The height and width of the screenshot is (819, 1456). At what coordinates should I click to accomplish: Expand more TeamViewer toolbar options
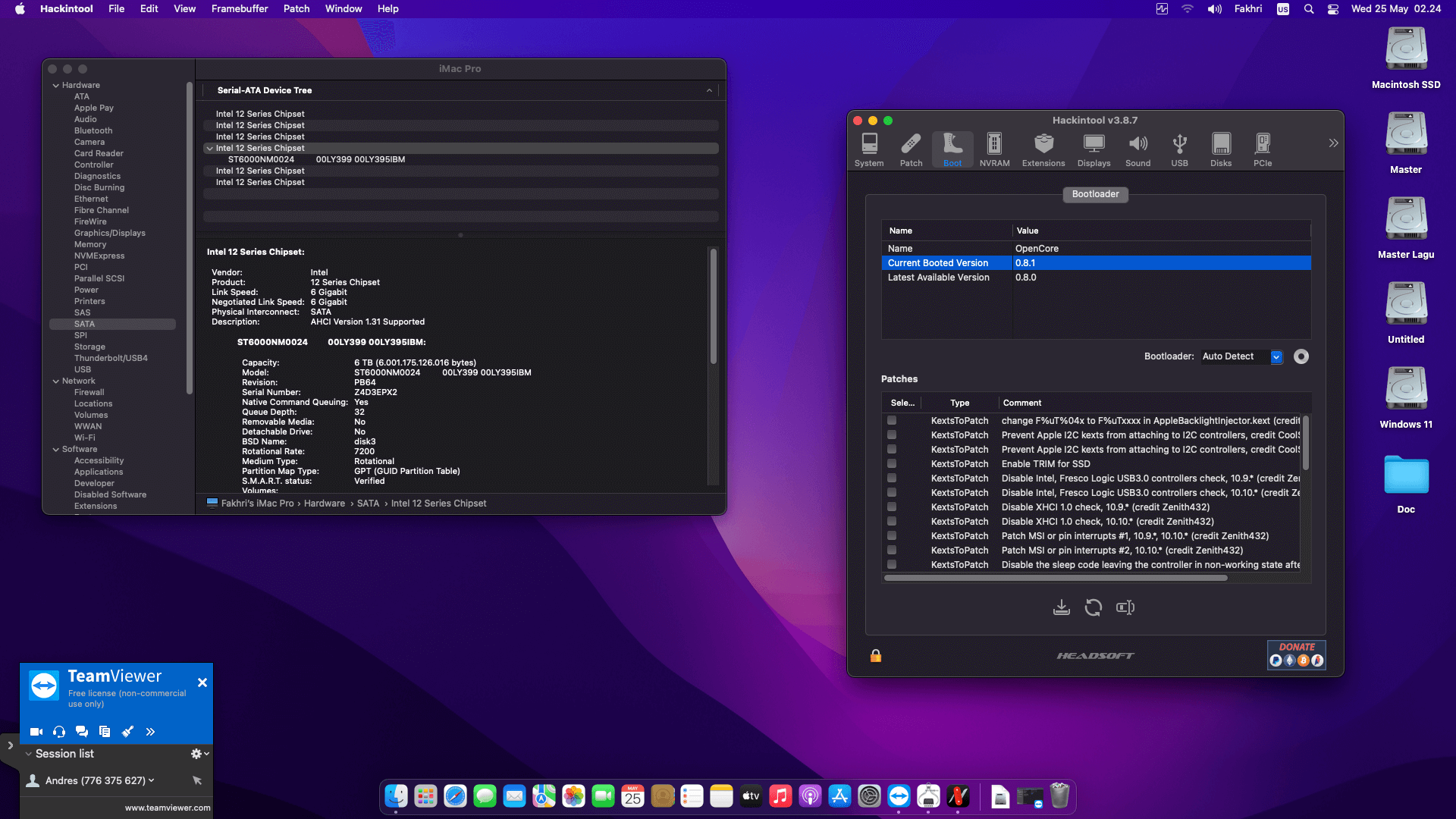tap(150, 732)
